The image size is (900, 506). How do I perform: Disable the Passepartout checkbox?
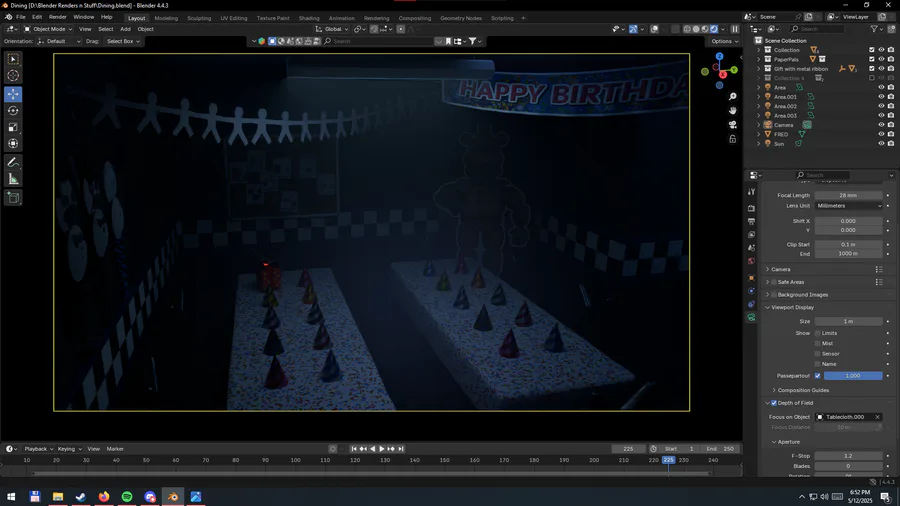tap(817, 376)
